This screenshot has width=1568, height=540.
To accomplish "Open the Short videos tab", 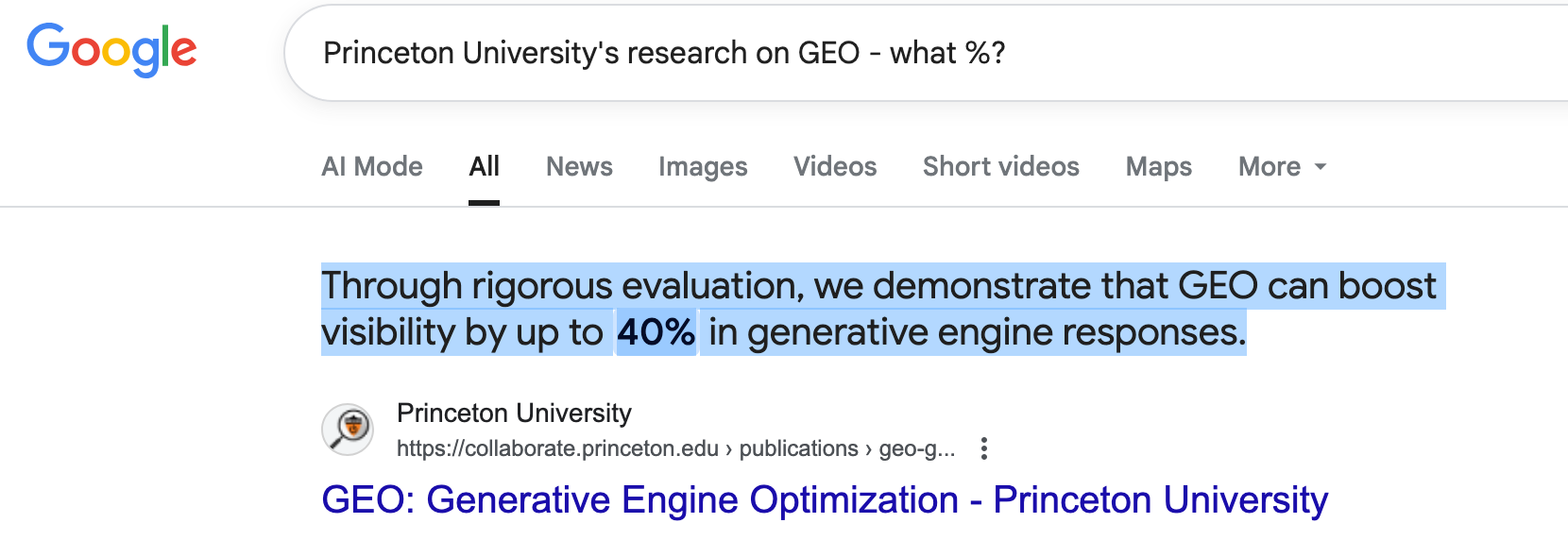I will click(x=1000, y=166).
